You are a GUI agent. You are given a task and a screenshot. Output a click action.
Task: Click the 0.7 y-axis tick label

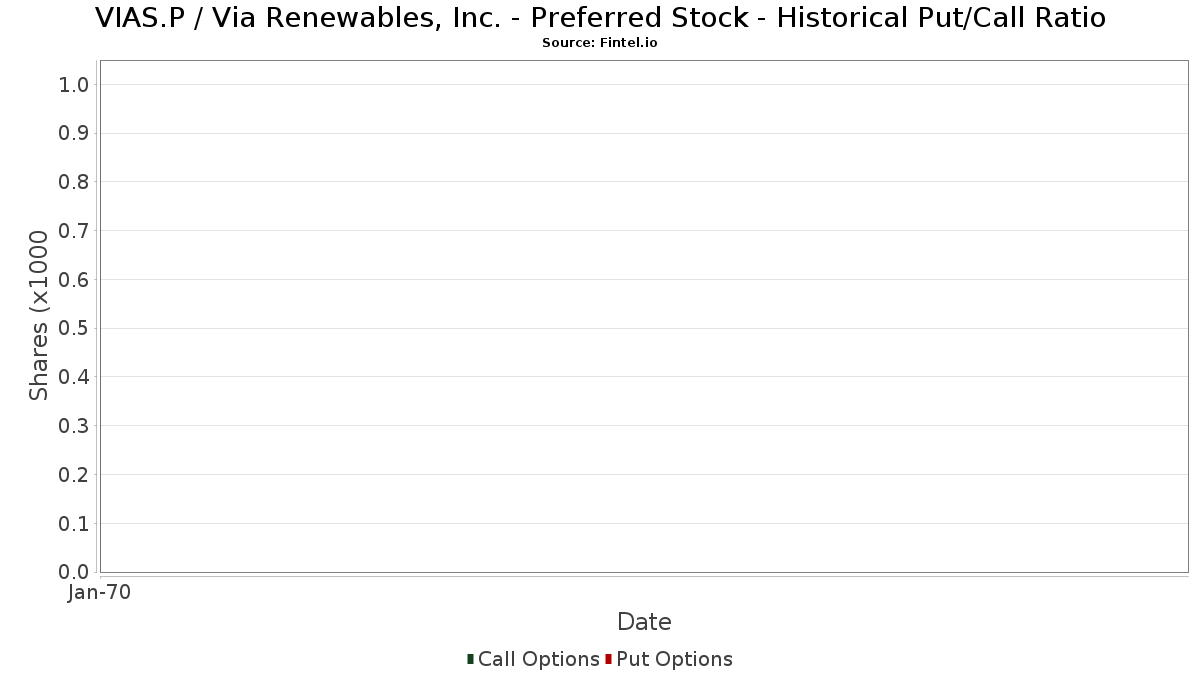click(75, 231)
